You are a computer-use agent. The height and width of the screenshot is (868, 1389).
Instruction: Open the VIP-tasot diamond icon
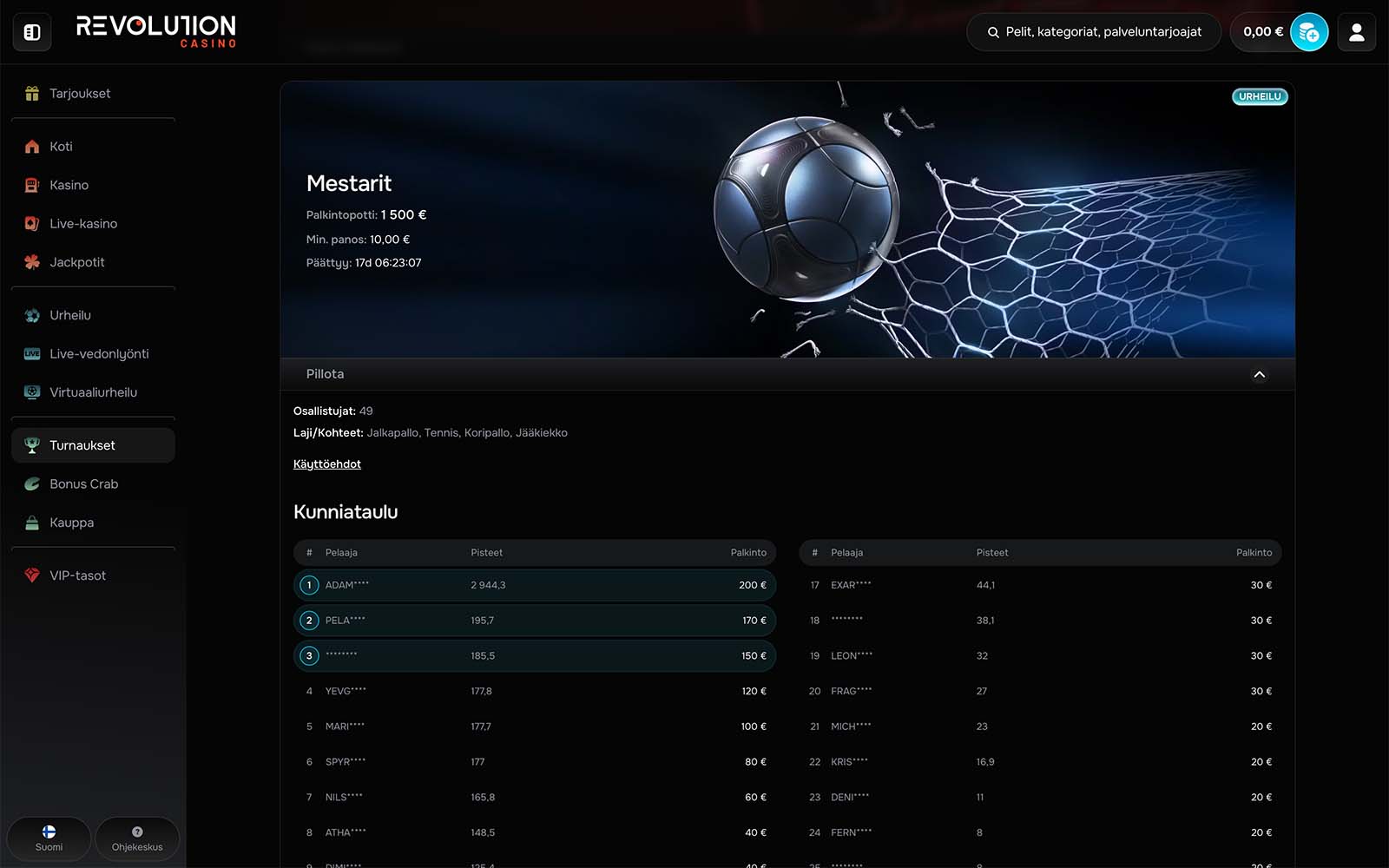click(32, 575)
